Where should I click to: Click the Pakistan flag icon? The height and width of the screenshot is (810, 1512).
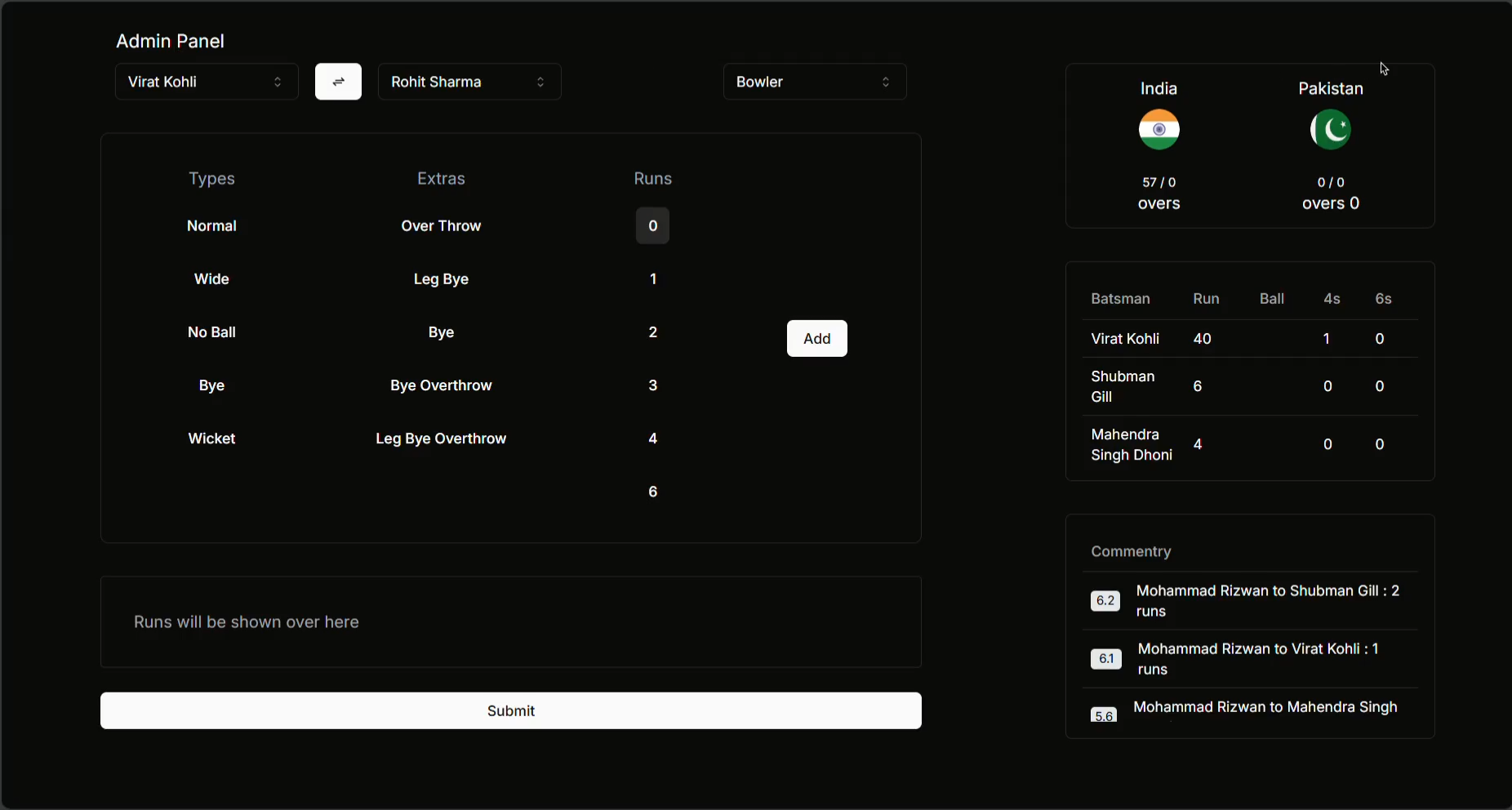coord(1330,129)
